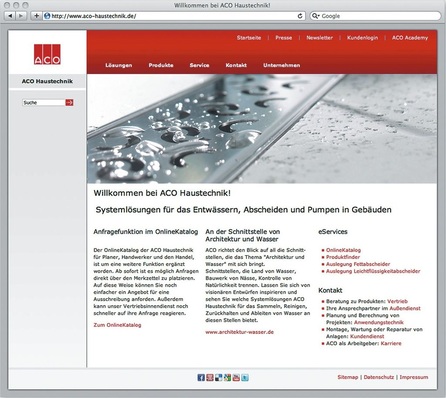The width and height of the screenshot is (446, 398).
Task: Open the Facebook icon in the footer
Action: [x=201, y=377]
